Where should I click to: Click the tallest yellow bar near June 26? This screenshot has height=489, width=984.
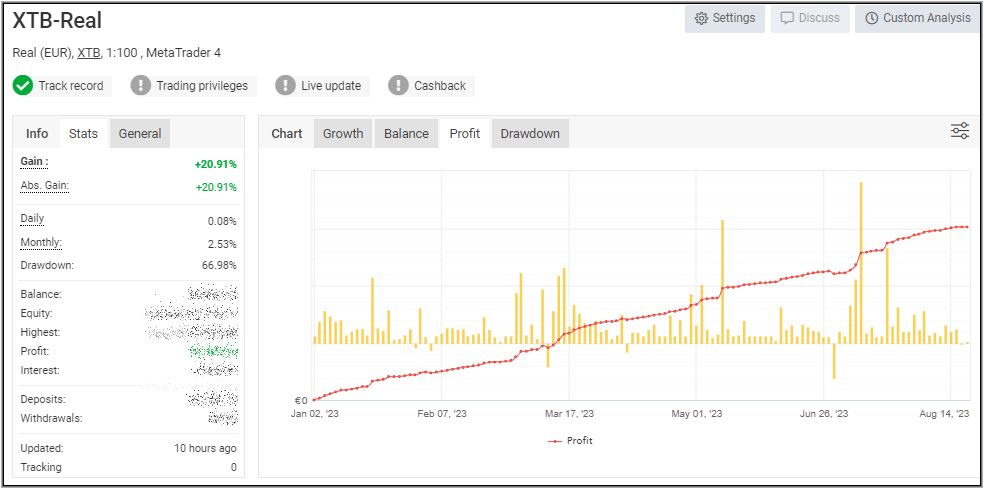pos(860,260)
